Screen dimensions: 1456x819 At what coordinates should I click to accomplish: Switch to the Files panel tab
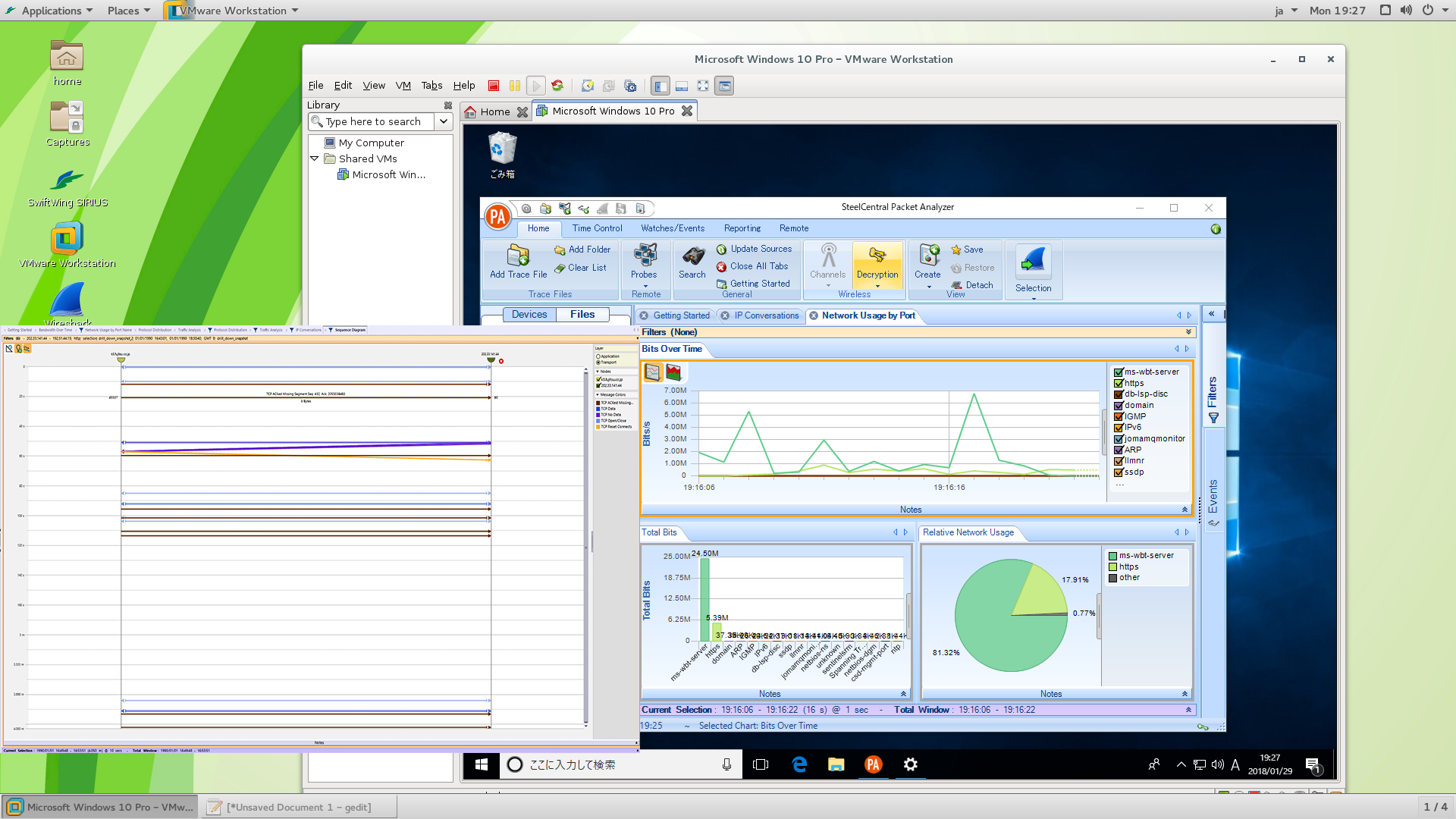pos(582,315)
